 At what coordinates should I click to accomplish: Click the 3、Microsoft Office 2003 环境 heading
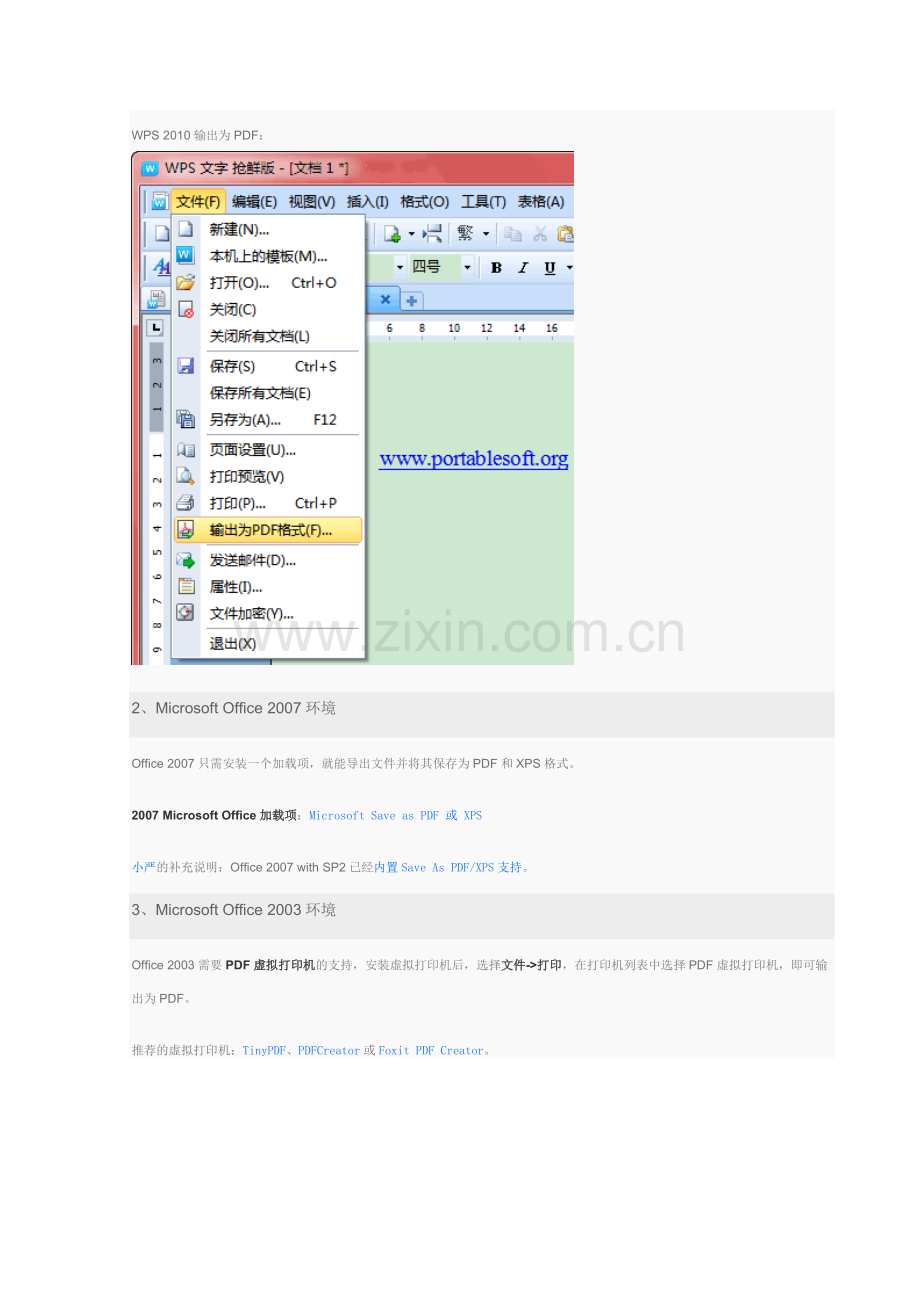(x=234, y=910)
